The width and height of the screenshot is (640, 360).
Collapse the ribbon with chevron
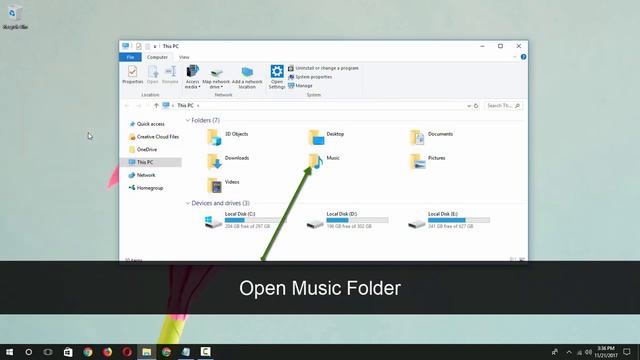[x=515, y=57]
